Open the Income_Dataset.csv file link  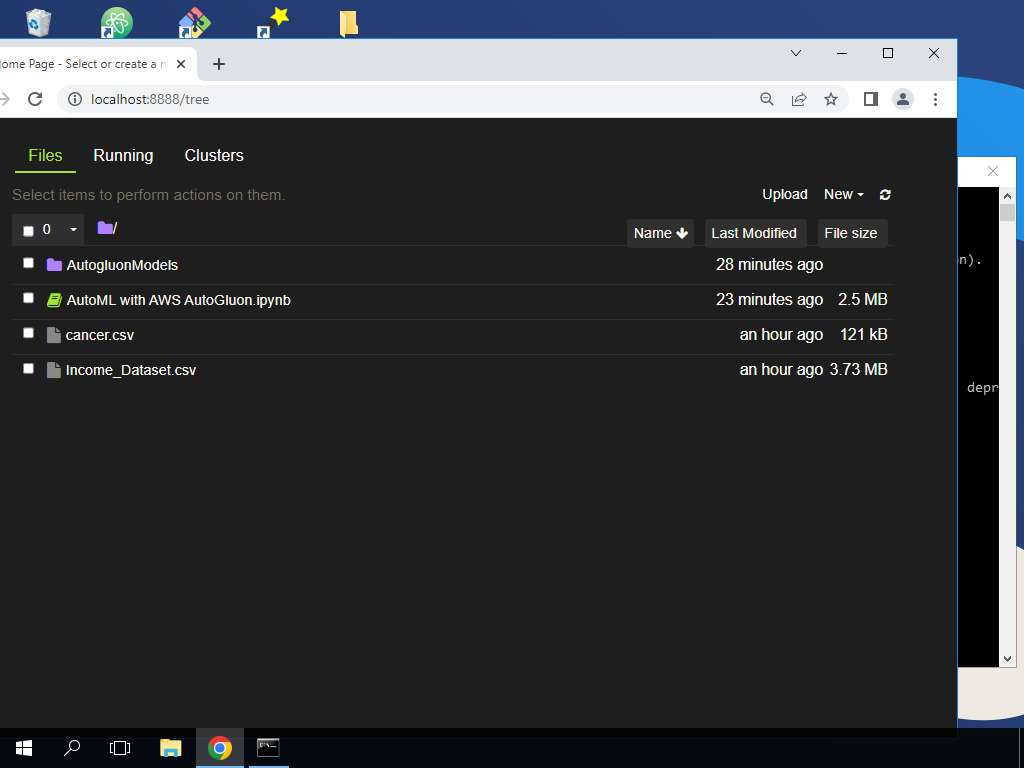point(131,370)
